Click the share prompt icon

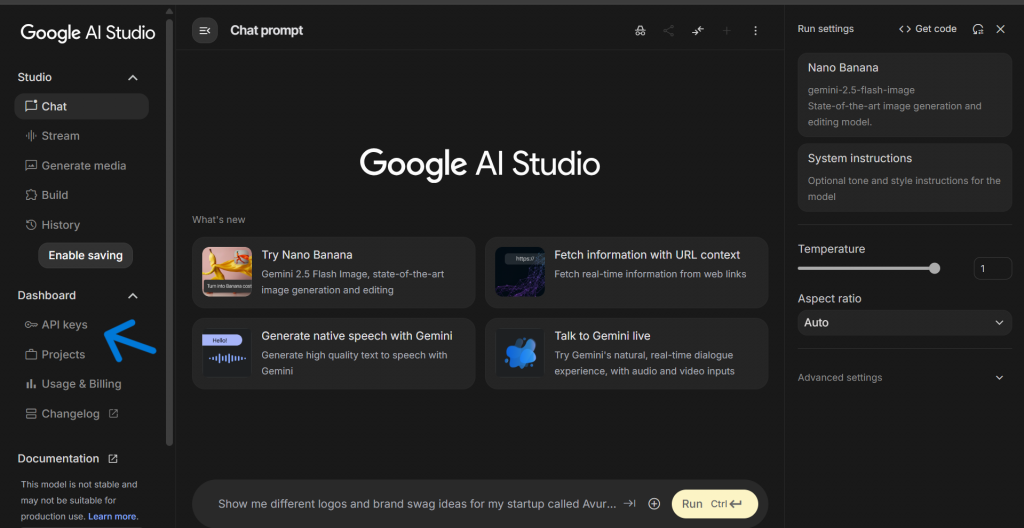(669, 31)
